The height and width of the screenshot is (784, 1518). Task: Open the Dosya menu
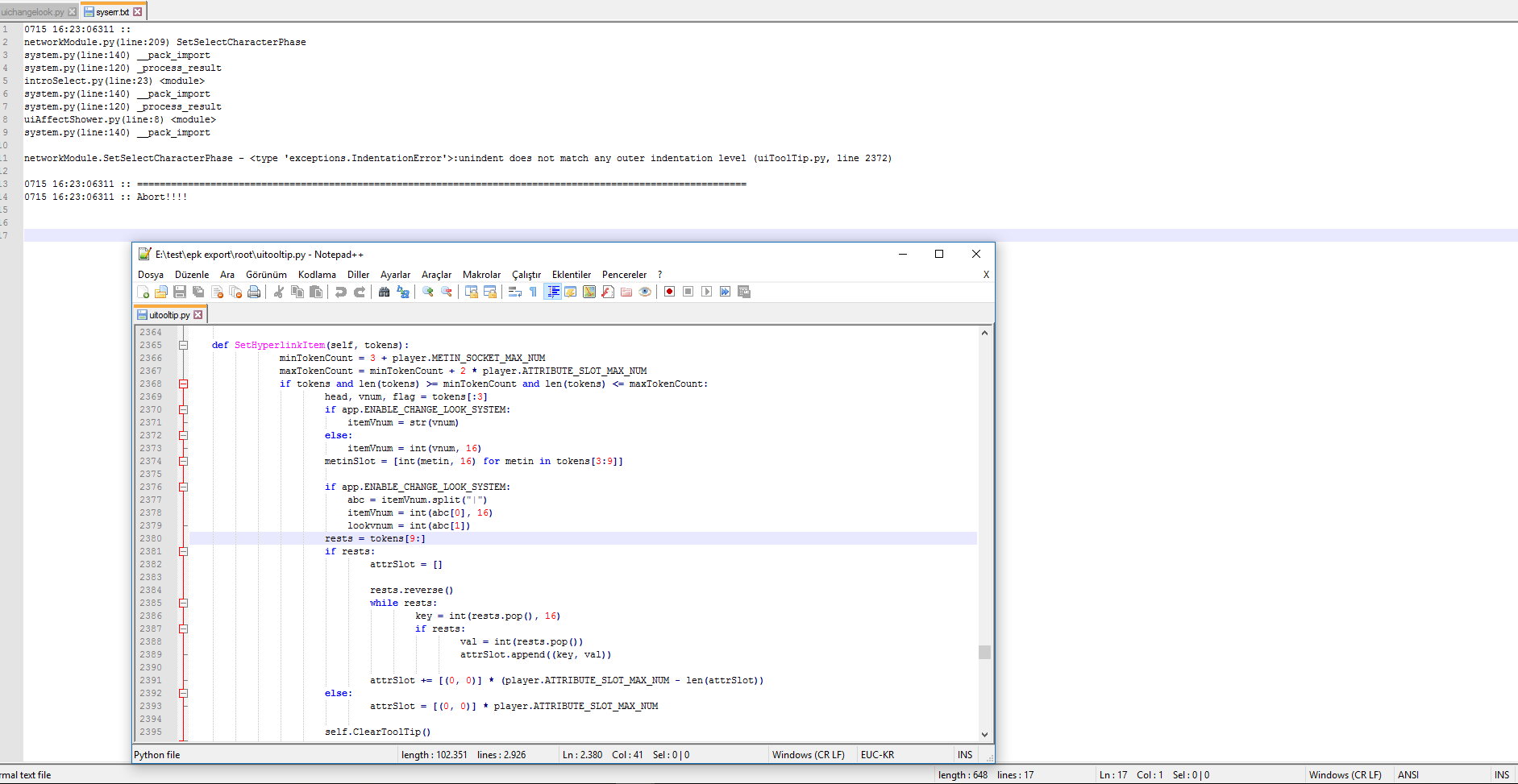(151, 275)
